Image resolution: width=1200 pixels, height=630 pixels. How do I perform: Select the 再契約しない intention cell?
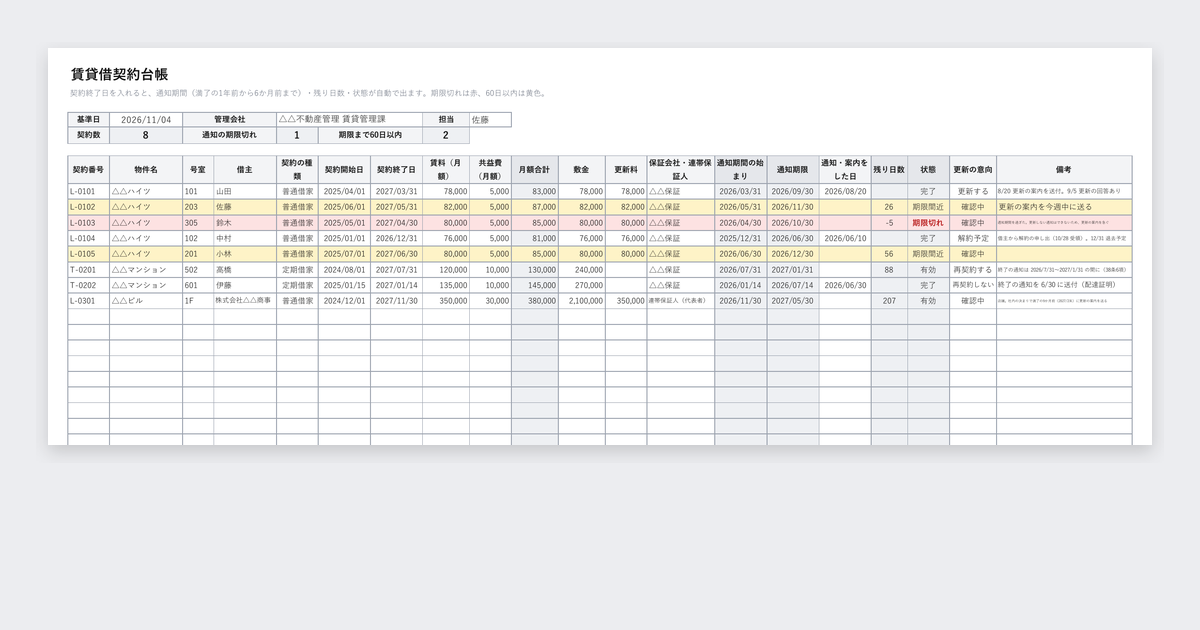click(x=973, y=285)
